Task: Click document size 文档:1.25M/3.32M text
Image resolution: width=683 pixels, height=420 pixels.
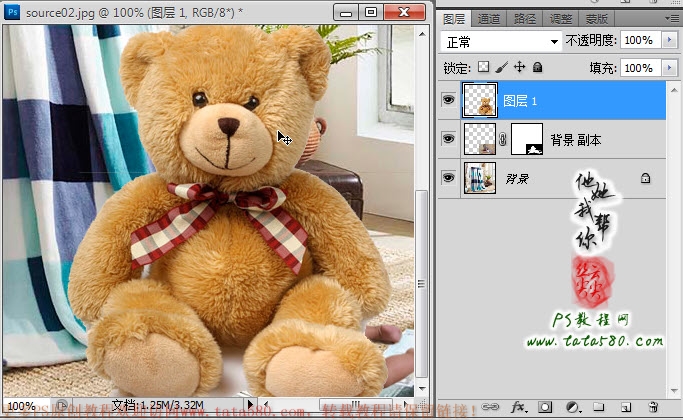Action: pyautogui.click(x=158, y=405)
